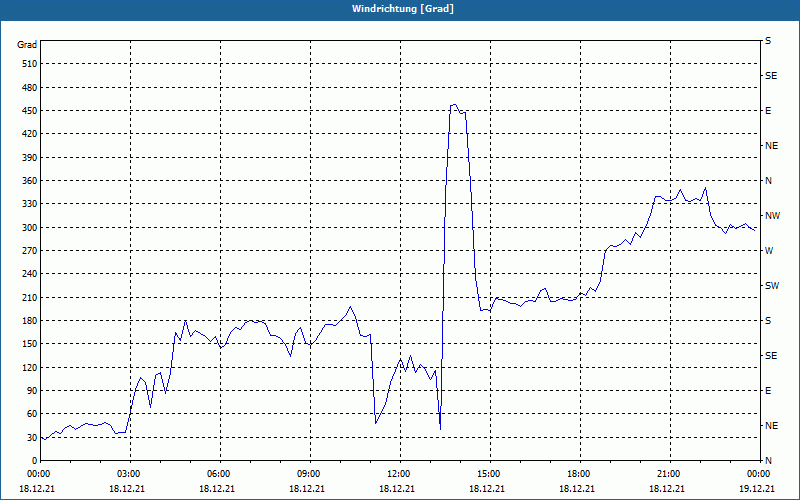
Task: Select the 09:00 time axis label
Action: point(307,474)
